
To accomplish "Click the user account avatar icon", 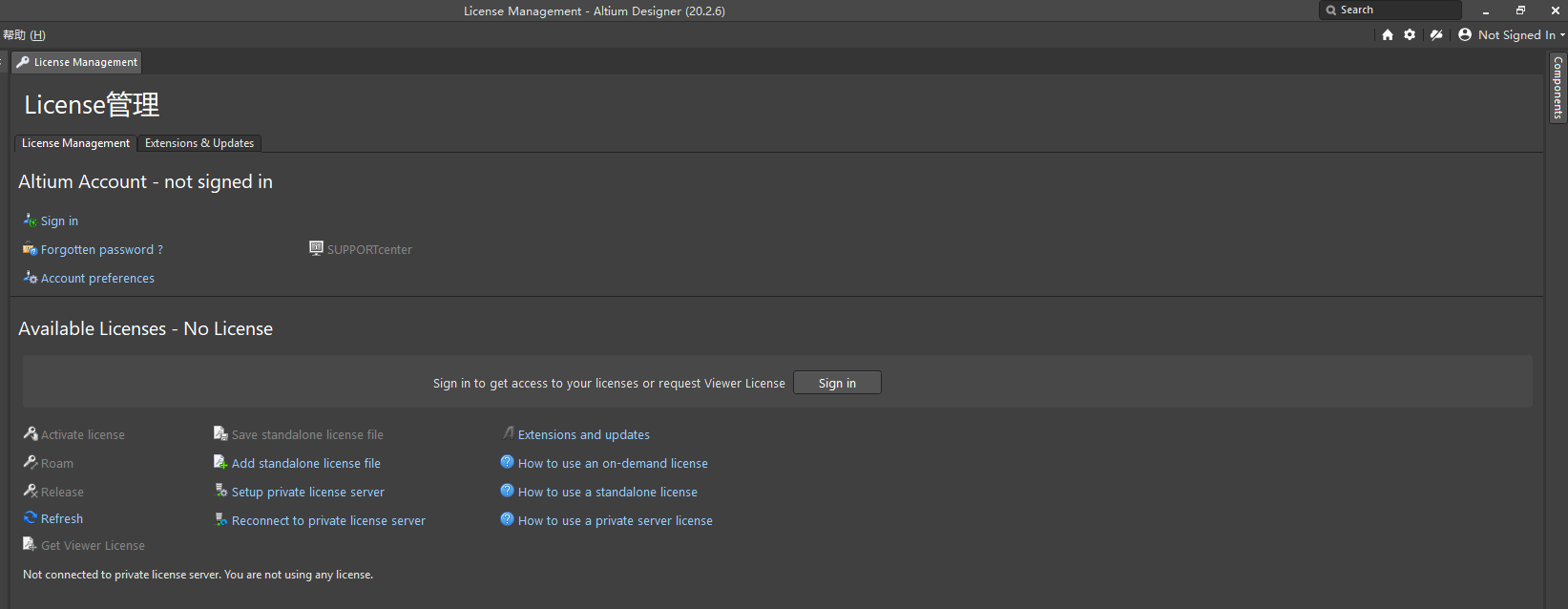I will 1465,34.
